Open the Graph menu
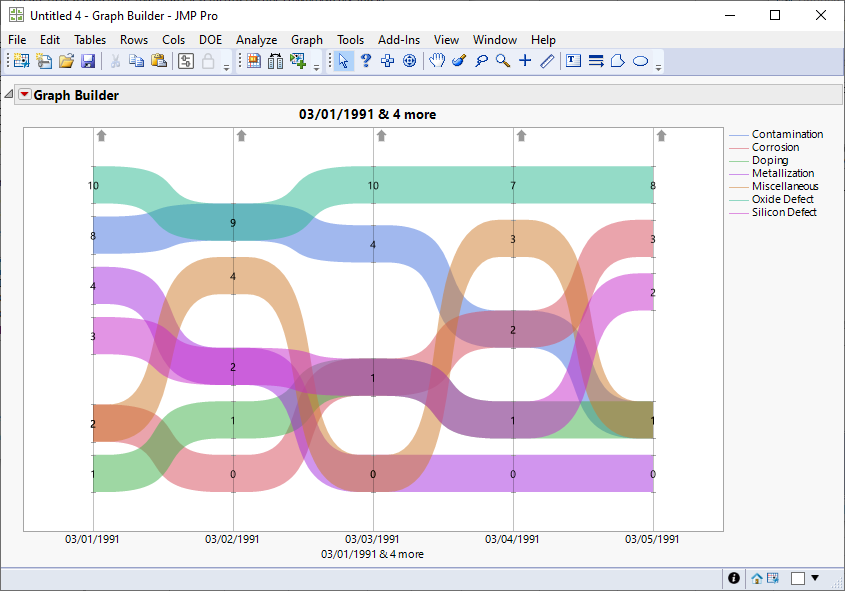Screen dimensions: 845x591 [x=307, y=40]
